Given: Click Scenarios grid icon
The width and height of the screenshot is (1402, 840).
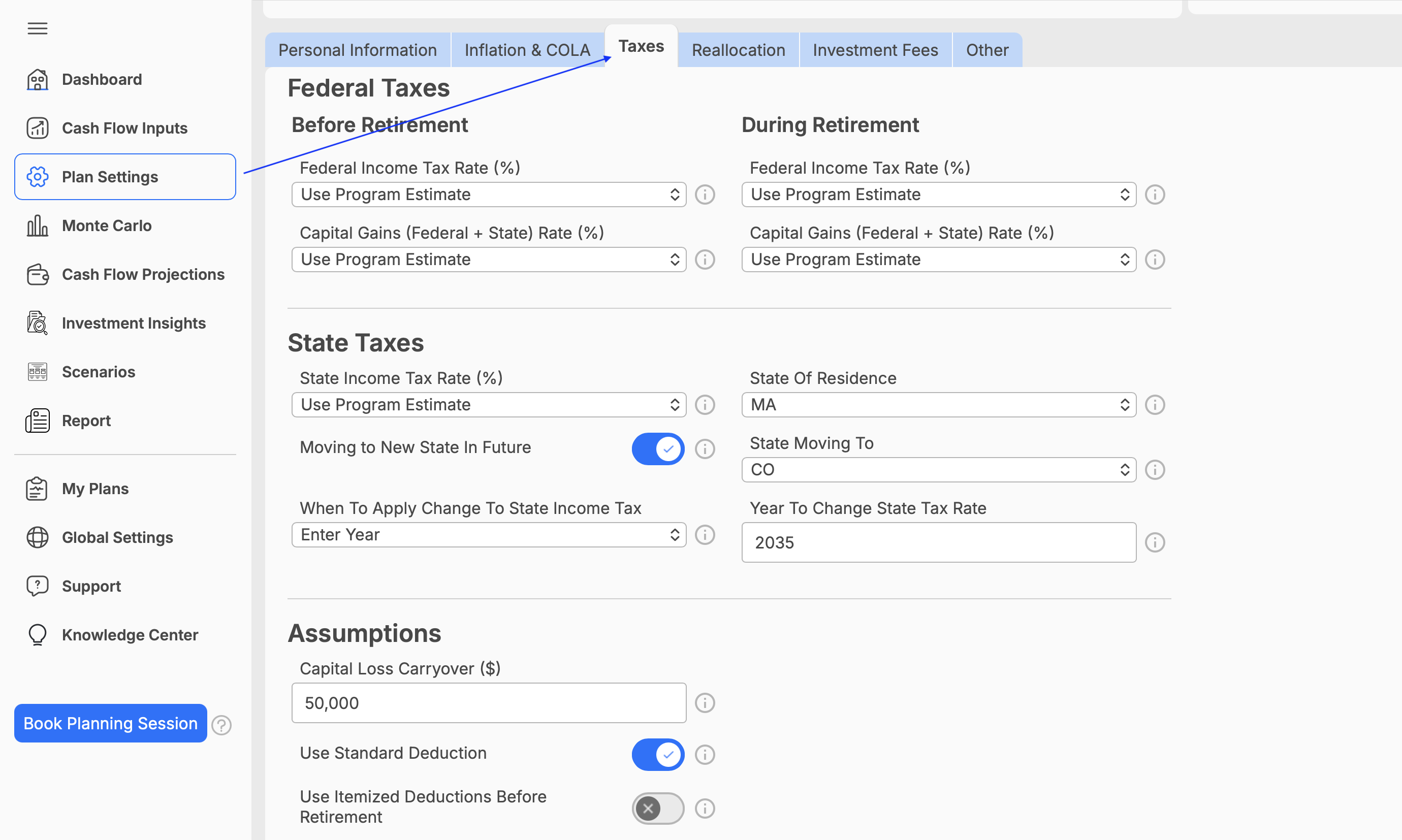Looking at the screenshot, I should [38, 371].
